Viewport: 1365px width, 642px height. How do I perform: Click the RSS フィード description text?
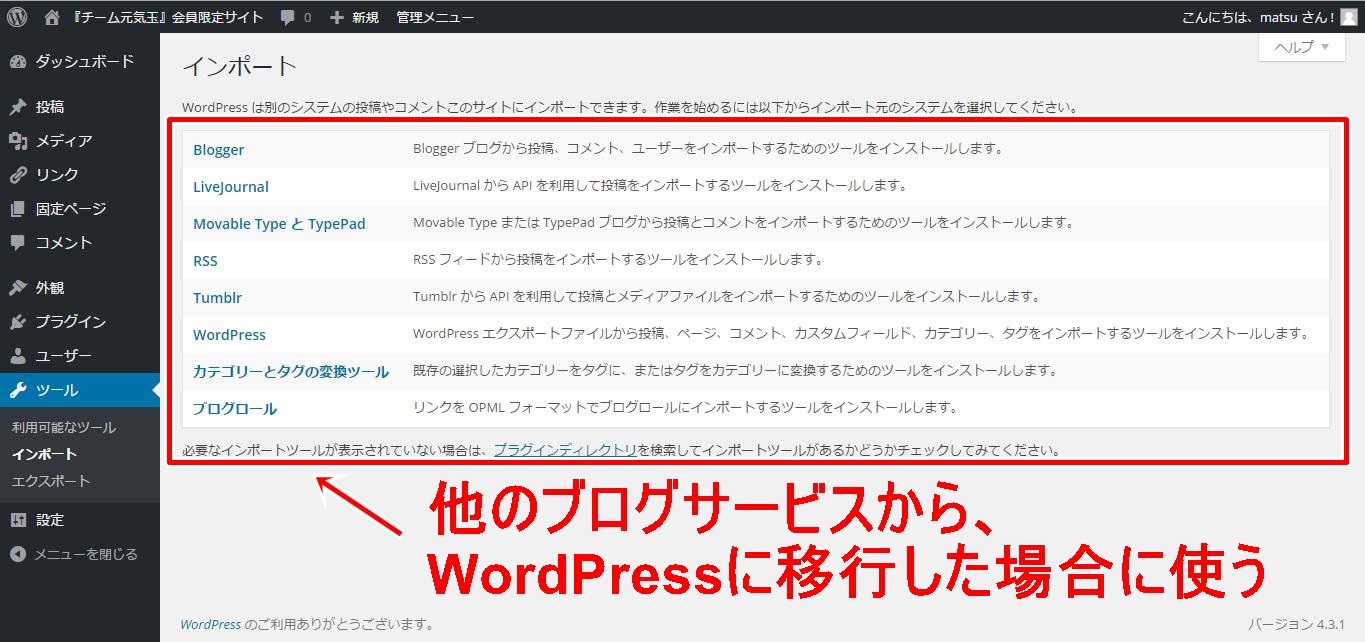coord(618,260)
